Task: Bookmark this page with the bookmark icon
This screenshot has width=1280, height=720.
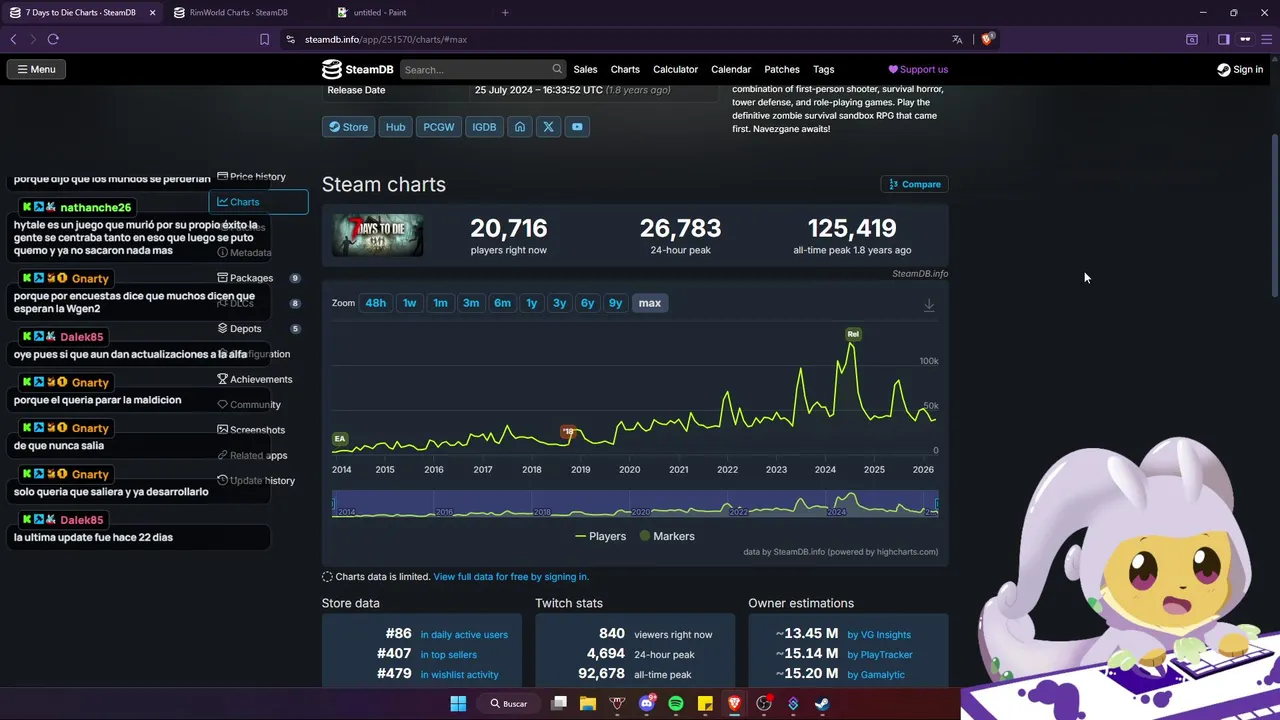Action: [264, 39]
